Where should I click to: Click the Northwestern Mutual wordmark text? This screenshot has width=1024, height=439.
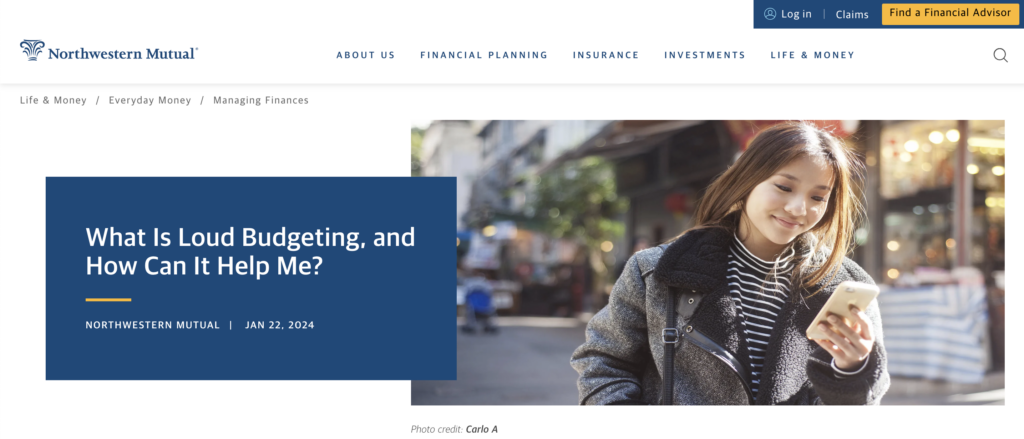coord(122,54)
